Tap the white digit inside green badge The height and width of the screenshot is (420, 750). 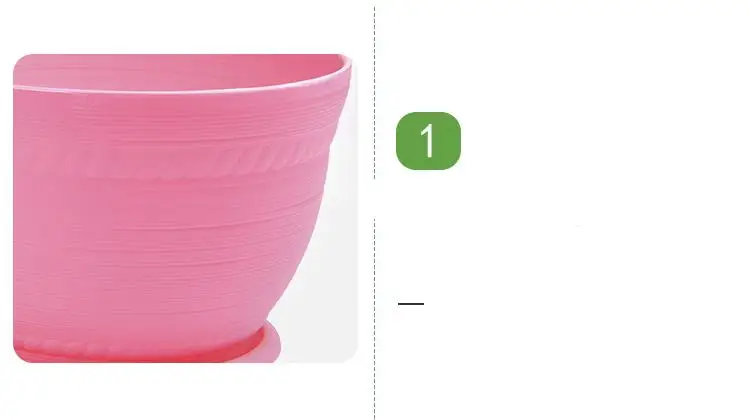click(428, 140)
